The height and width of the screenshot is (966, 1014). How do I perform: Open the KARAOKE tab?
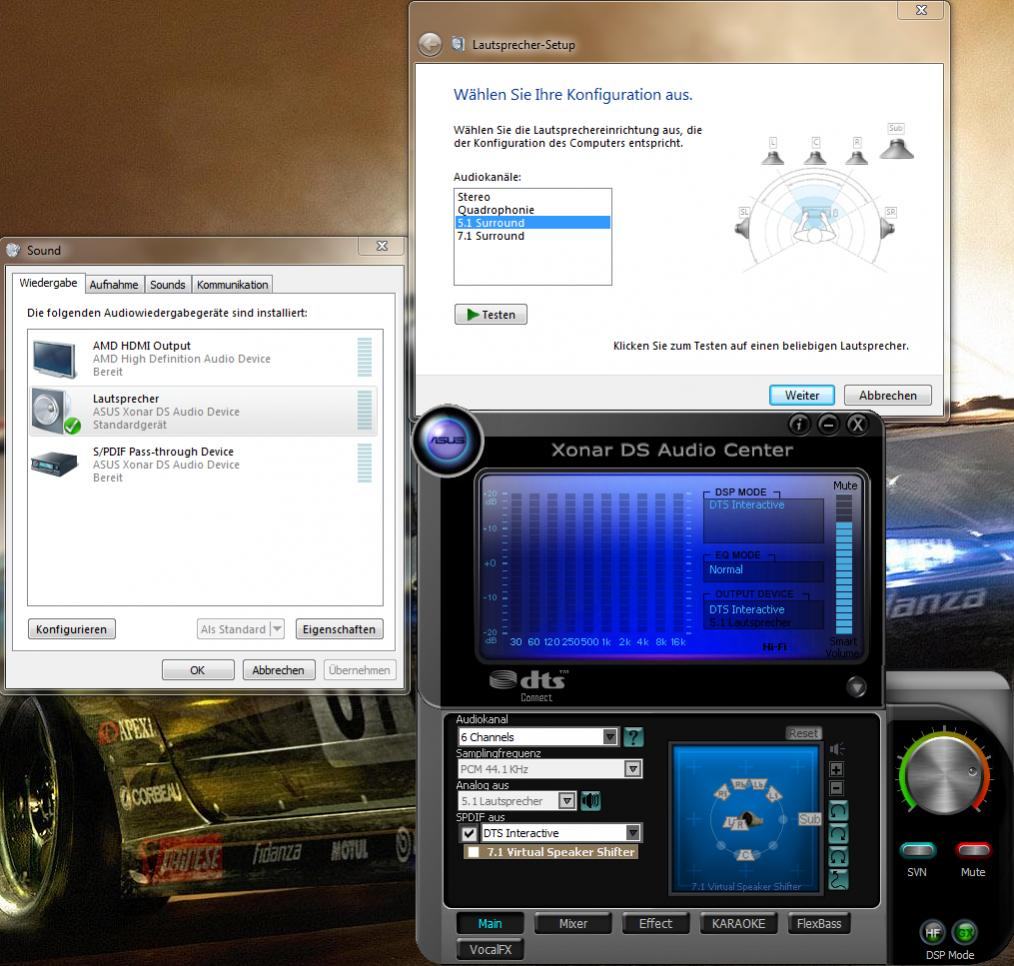pos(739,923)
